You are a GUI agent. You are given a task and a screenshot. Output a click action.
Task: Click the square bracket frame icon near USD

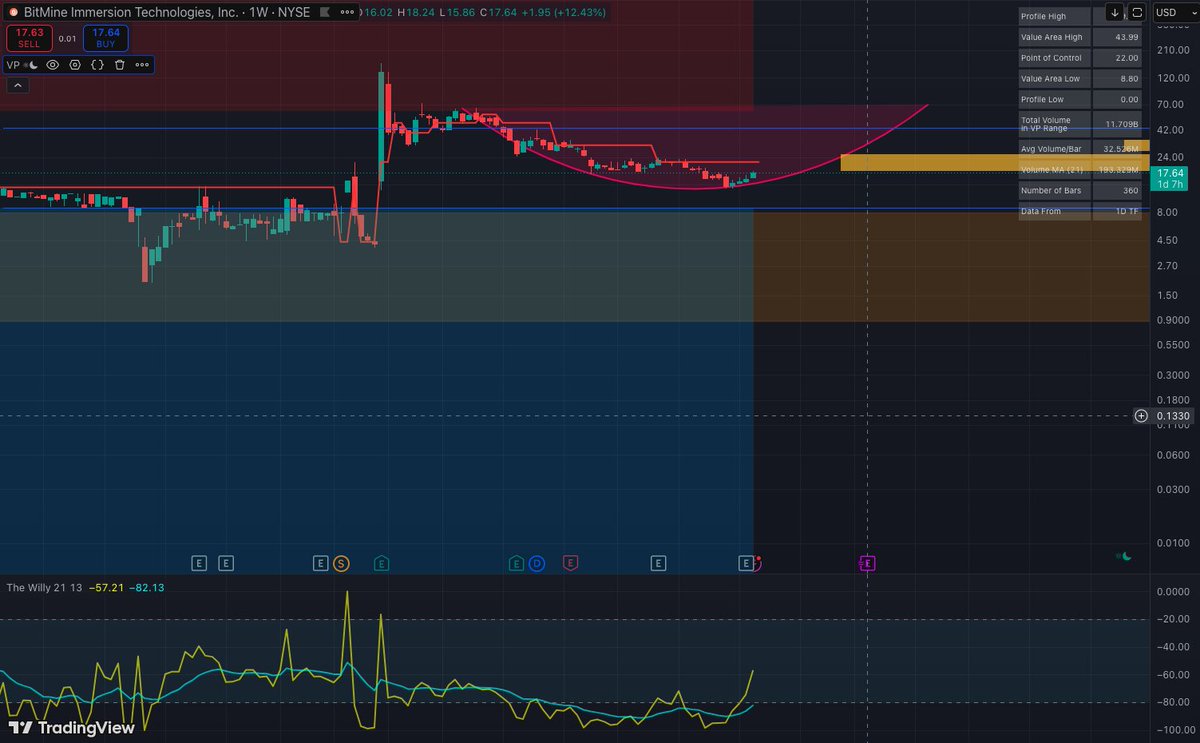pyautogui.click(x=1138, y=13)
